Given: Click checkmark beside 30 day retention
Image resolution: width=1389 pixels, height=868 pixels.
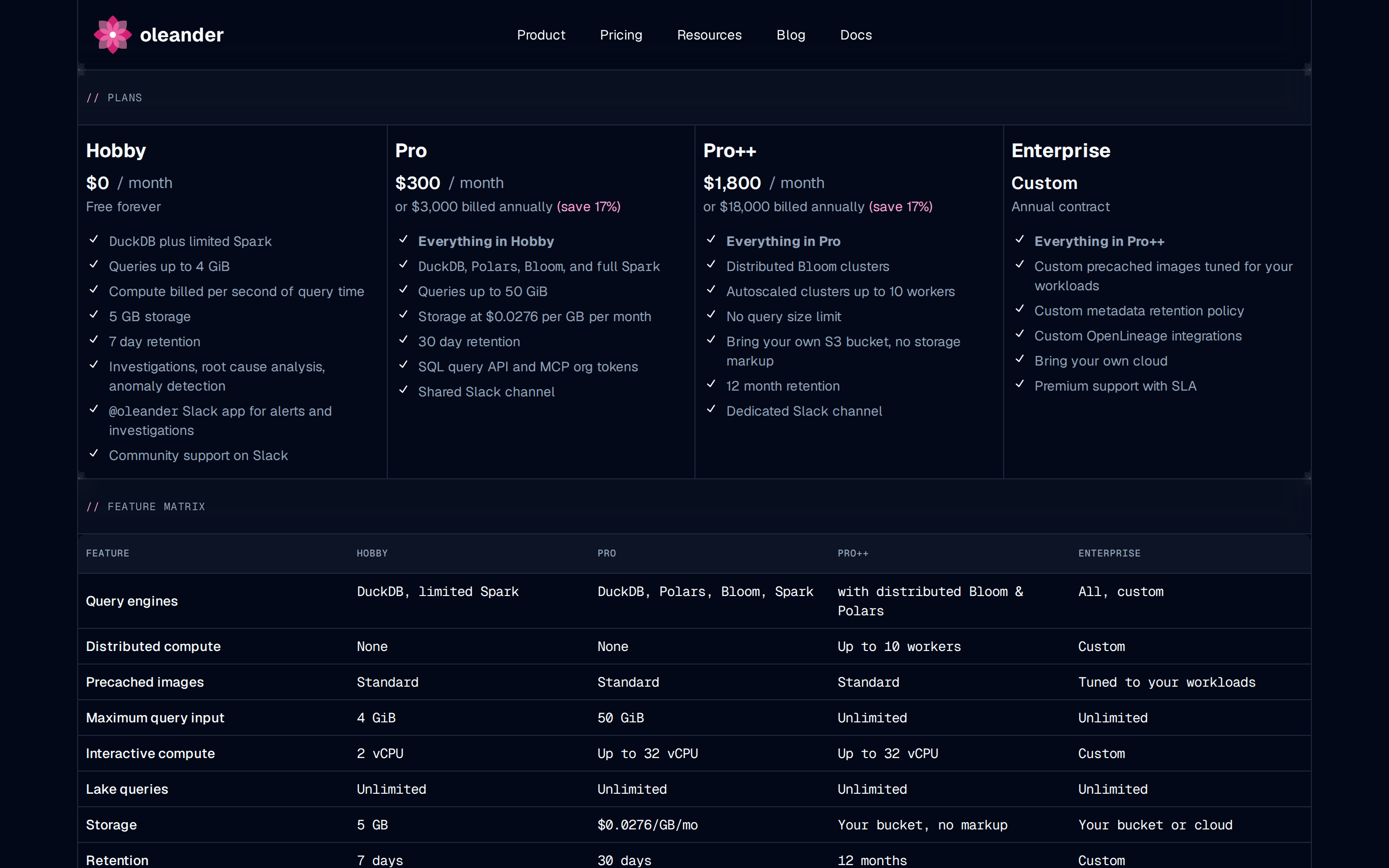Looking at the screenshot, I should (404, 339).
